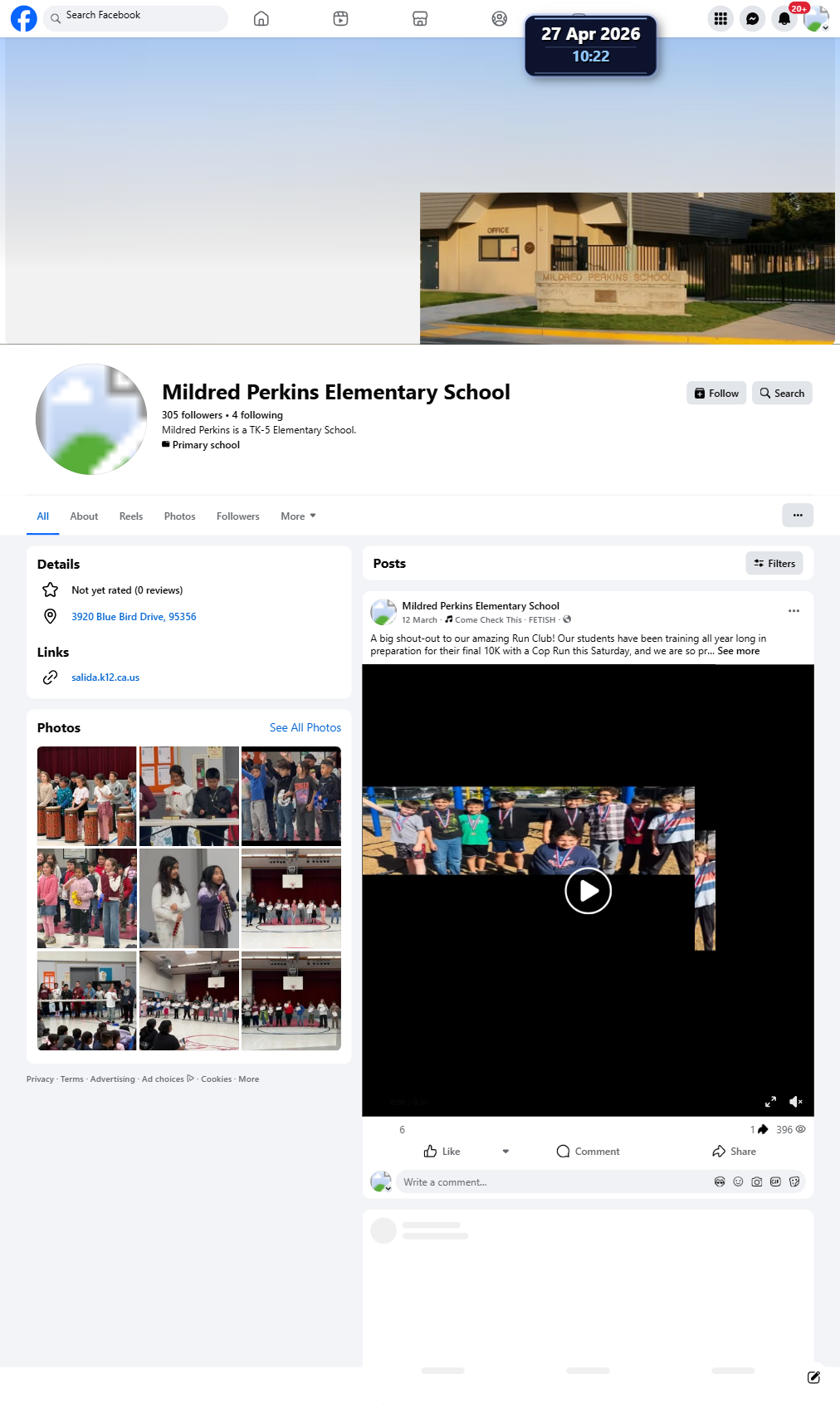Switch to the Followers tab
This screenshot has width=840, height=1404.
[238, 516]
